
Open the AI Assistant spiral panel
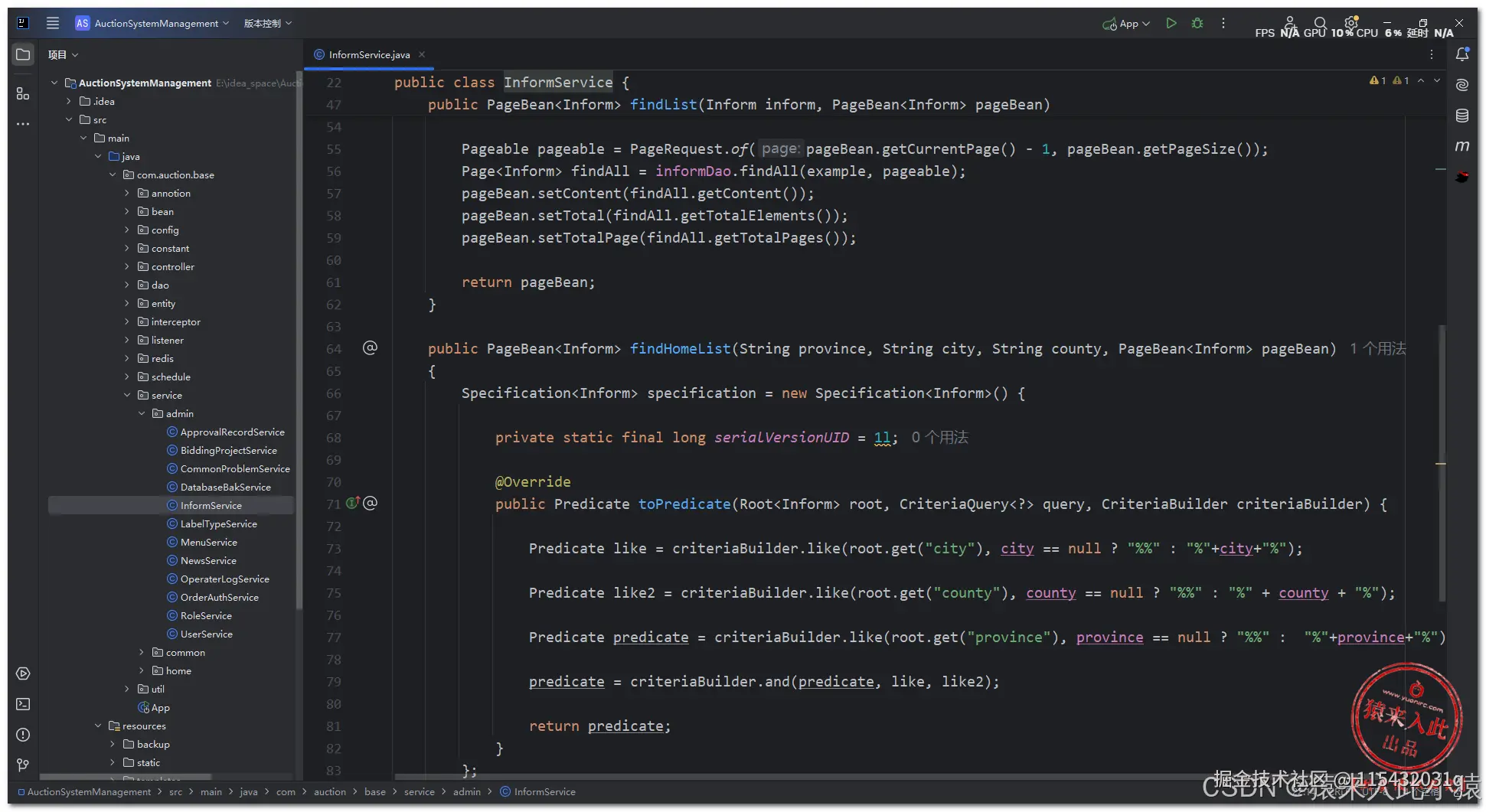point(1462,85)
